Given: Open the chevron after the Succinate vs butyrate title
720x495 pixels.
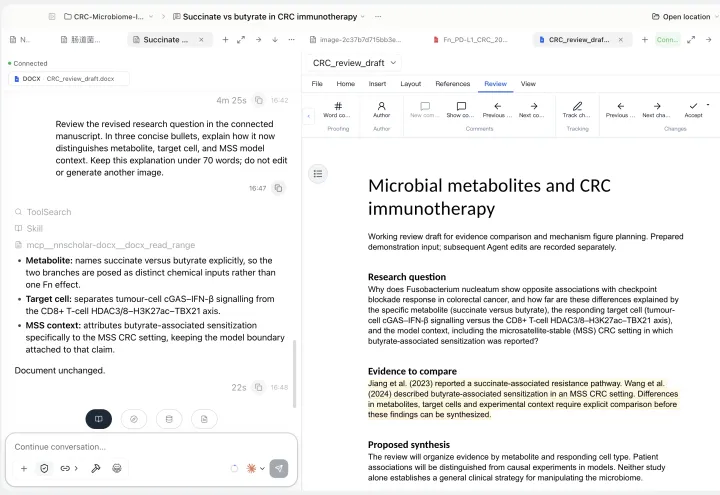Looking at the screenshot, I should [x=362, y=17].
